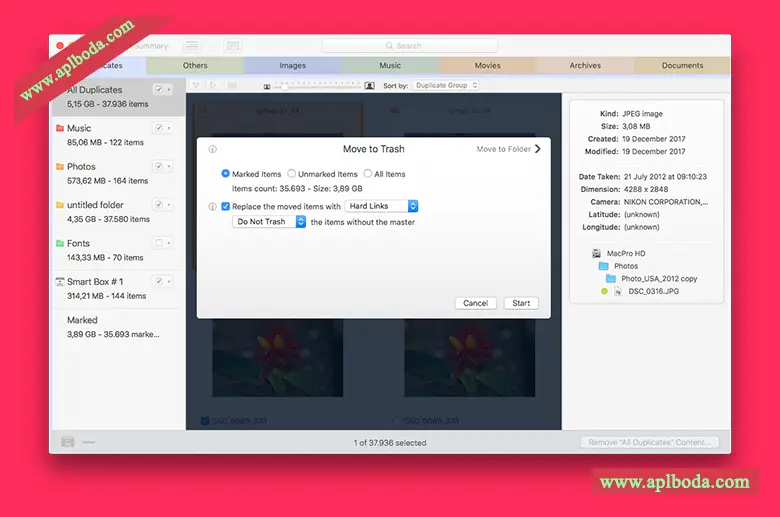
Task: Click the info icon beside Move to Trash title
Action: click(x=212, y=149)
